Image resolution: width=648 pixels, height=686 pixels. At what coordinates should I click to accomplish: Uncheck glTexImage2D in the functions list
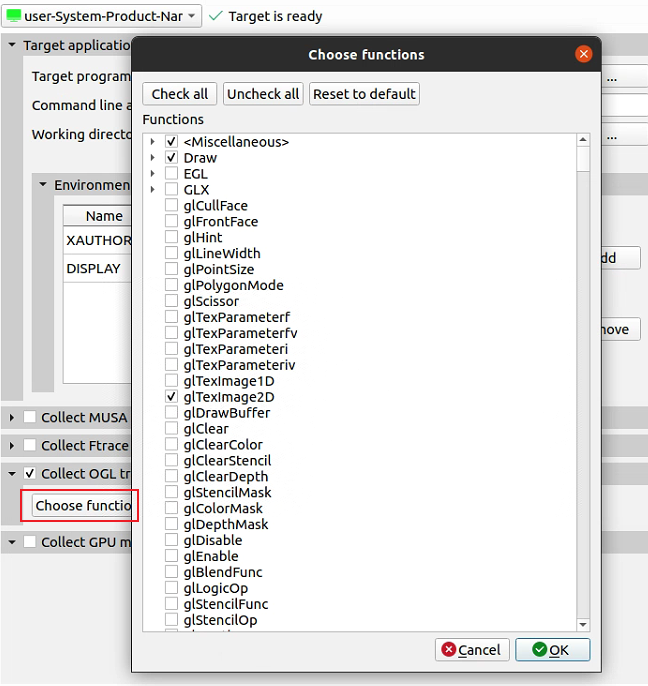coord(171,396)
